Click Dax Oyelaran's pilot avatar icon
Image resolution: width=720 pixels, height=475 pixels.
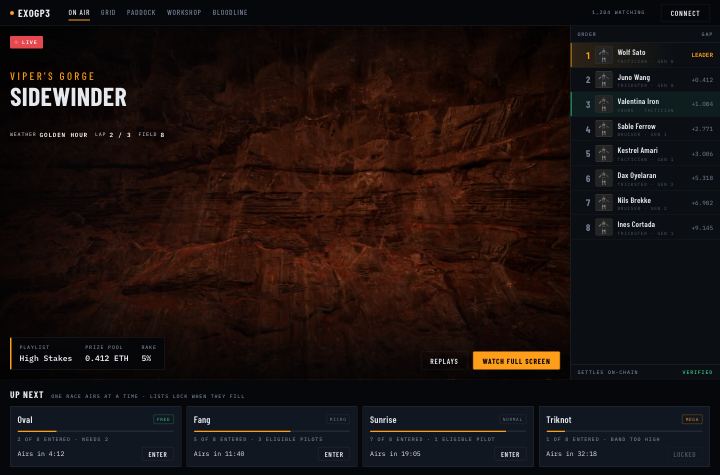604,178
